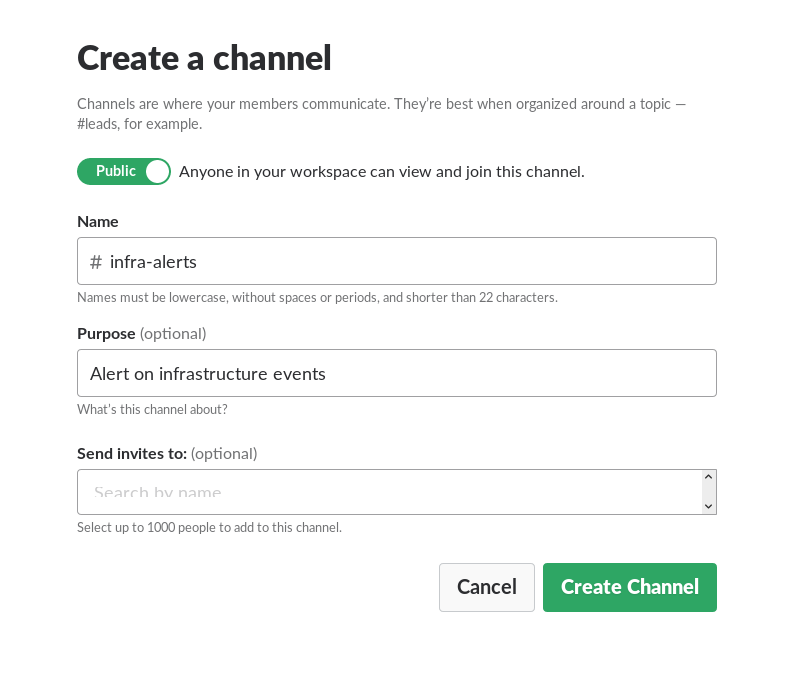Image resolution: width=806 pixels, height=686 pixels.
Task: Click the 'Anyone in your workspace' description text
Action: [x=381, y=172]
